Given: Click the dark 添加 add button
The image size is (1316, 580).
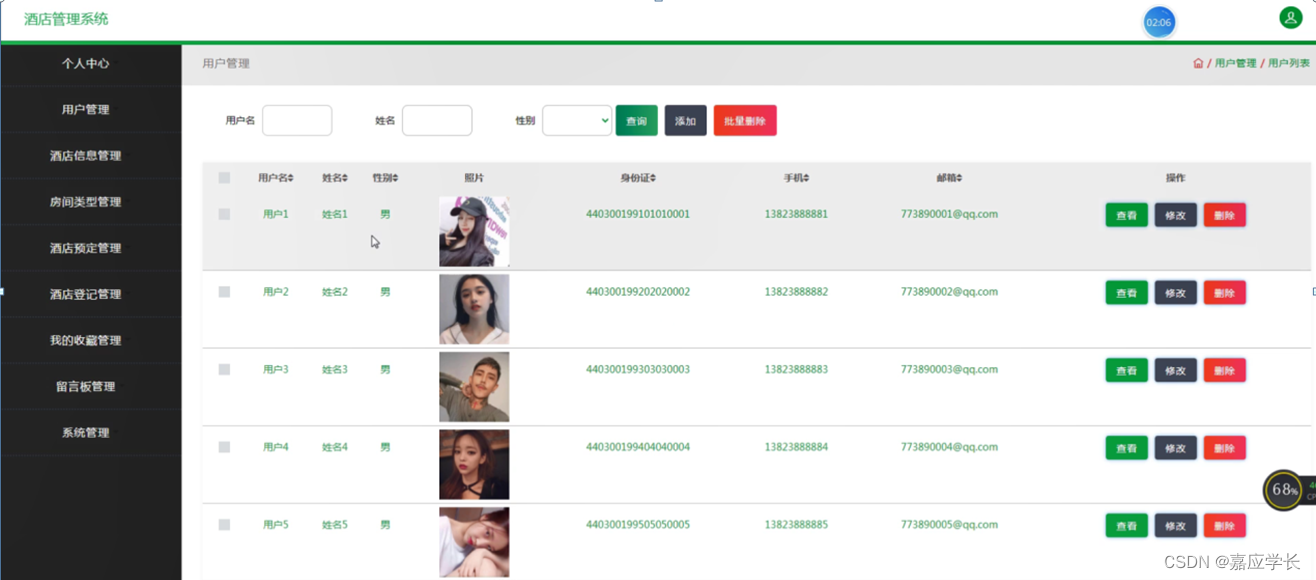Looking at the screenshot, I should pyautogui.click(x=685, y=120).
